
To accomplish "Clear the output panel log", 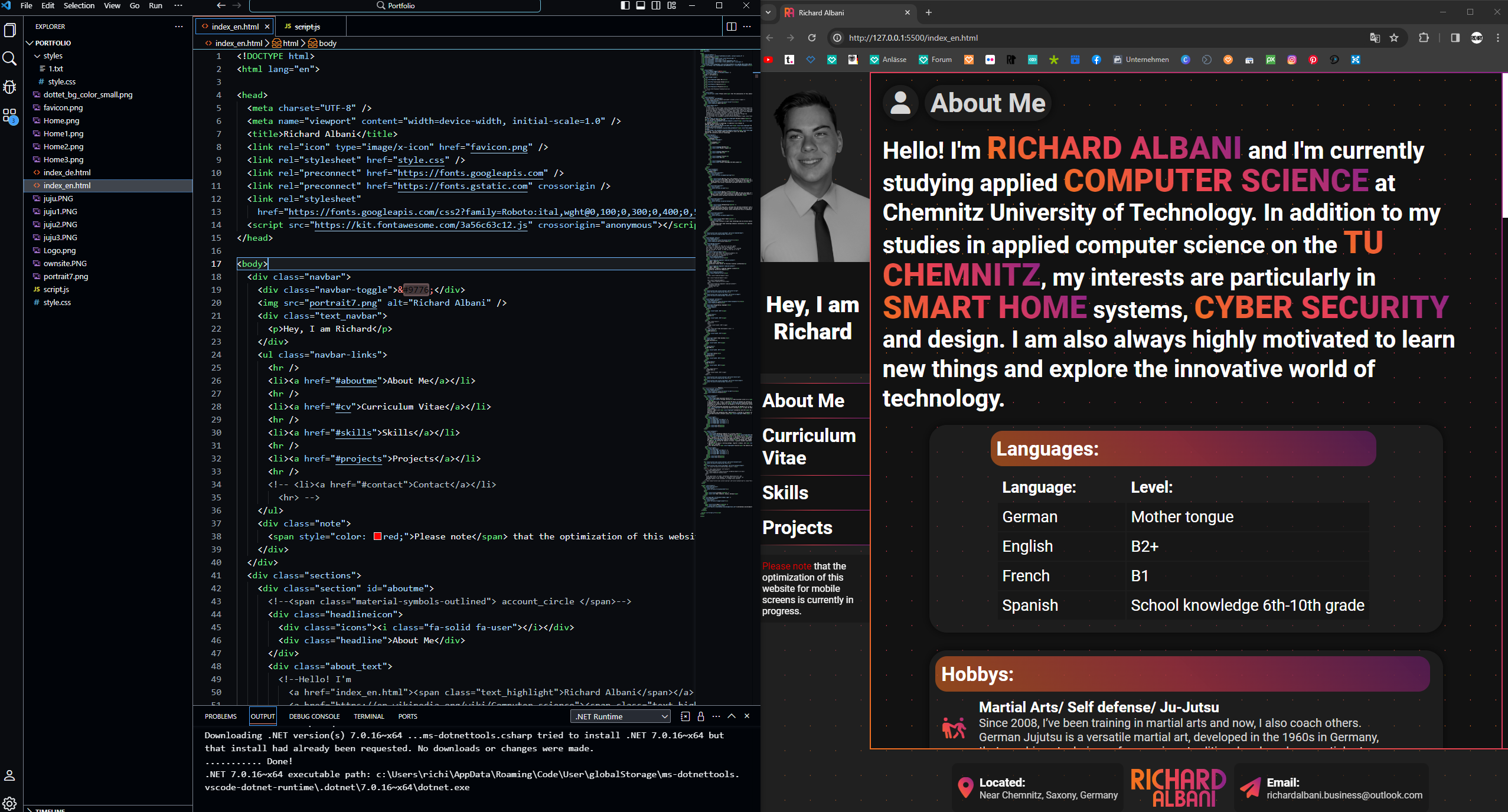I will [x=685, y=716].
